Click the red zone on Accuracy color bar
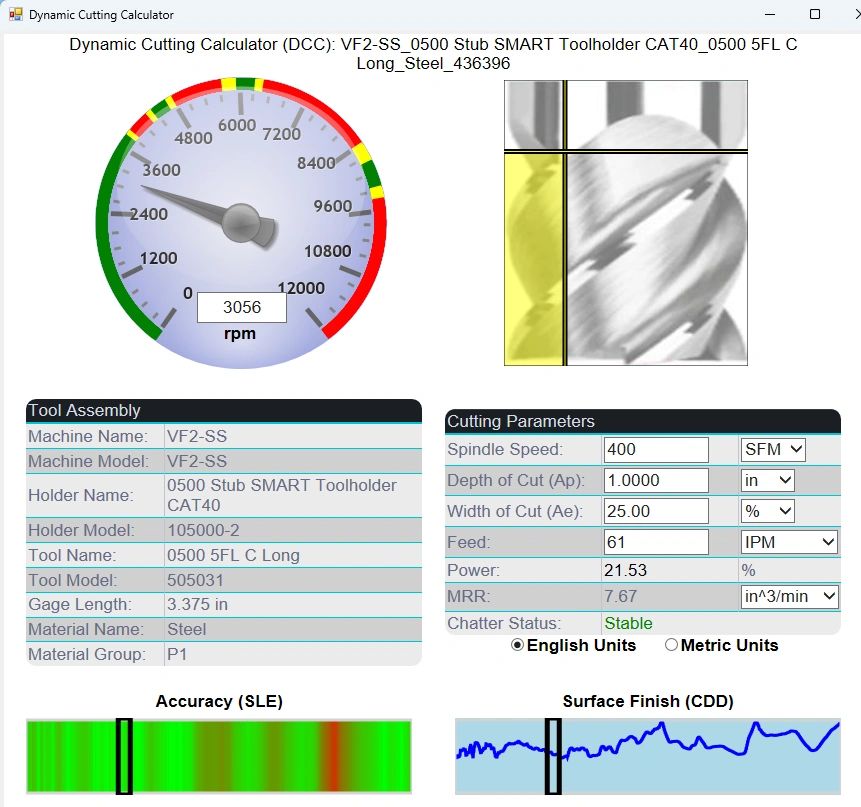 pos(332,756)
